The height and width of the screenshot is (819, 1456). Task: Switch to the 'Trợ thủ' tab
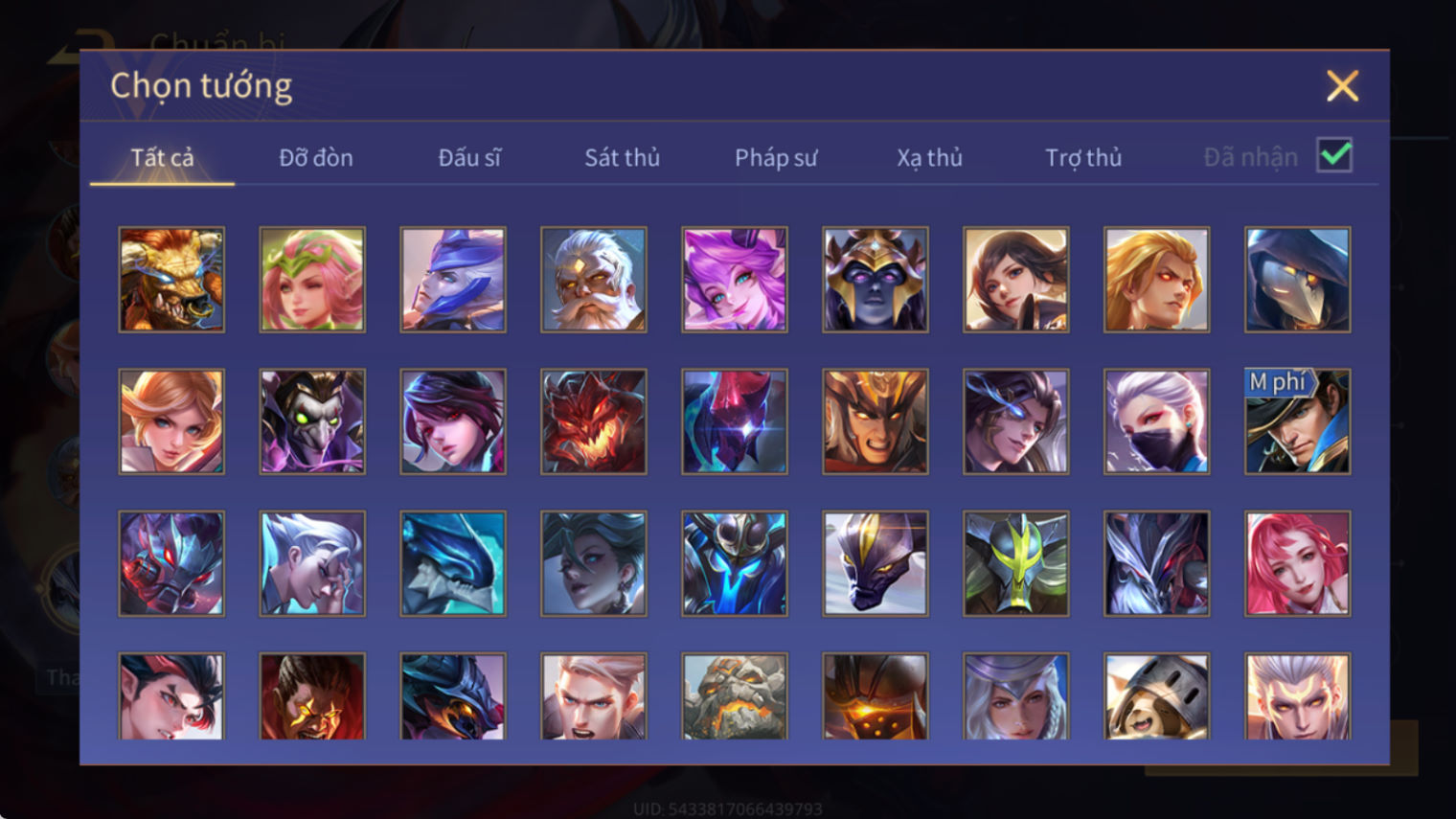click(x=1083, y=157)
